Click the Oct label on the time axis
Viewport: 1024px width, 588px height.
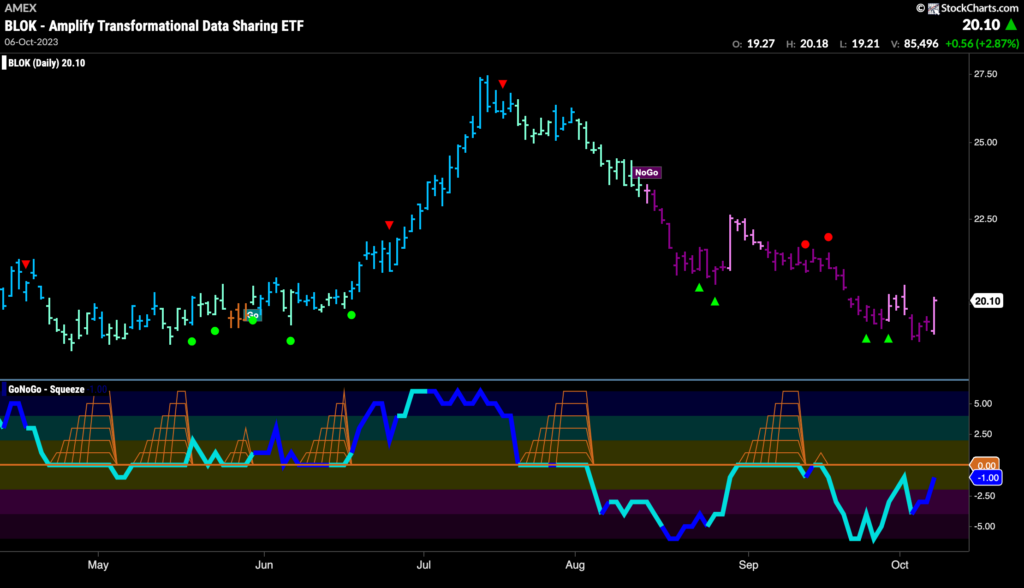point(900,564)
